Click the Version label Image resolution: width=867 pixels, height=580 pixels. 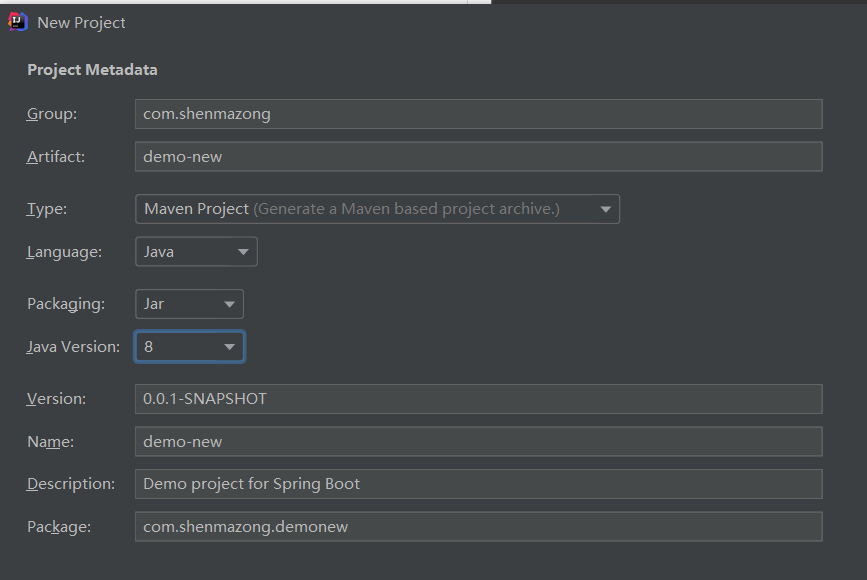point(56,399)
